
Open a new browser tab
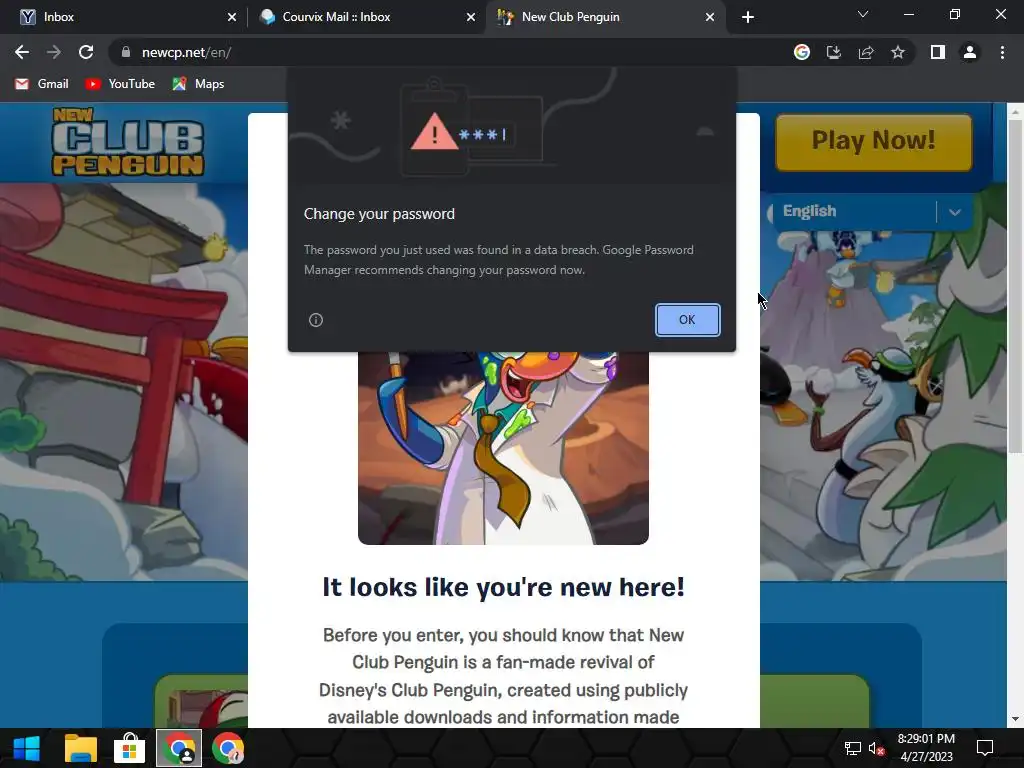(x=748, y=17)
